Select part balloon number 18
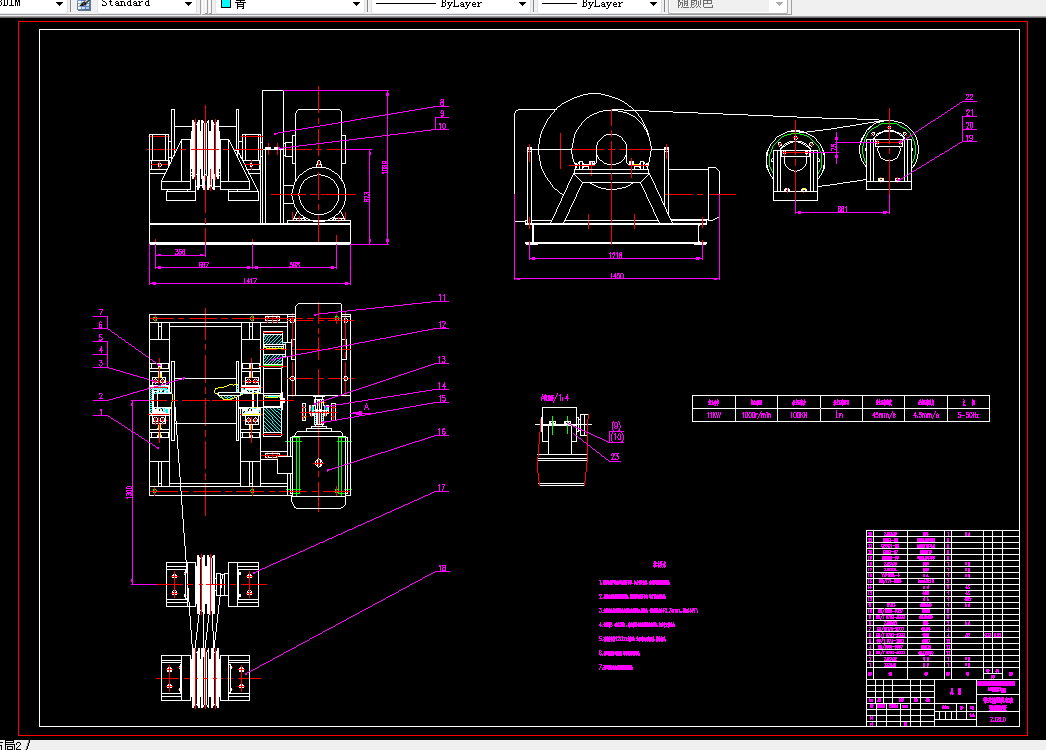Image resolution: width=1046 pixels, height=750 pixels. click(442, 569)
